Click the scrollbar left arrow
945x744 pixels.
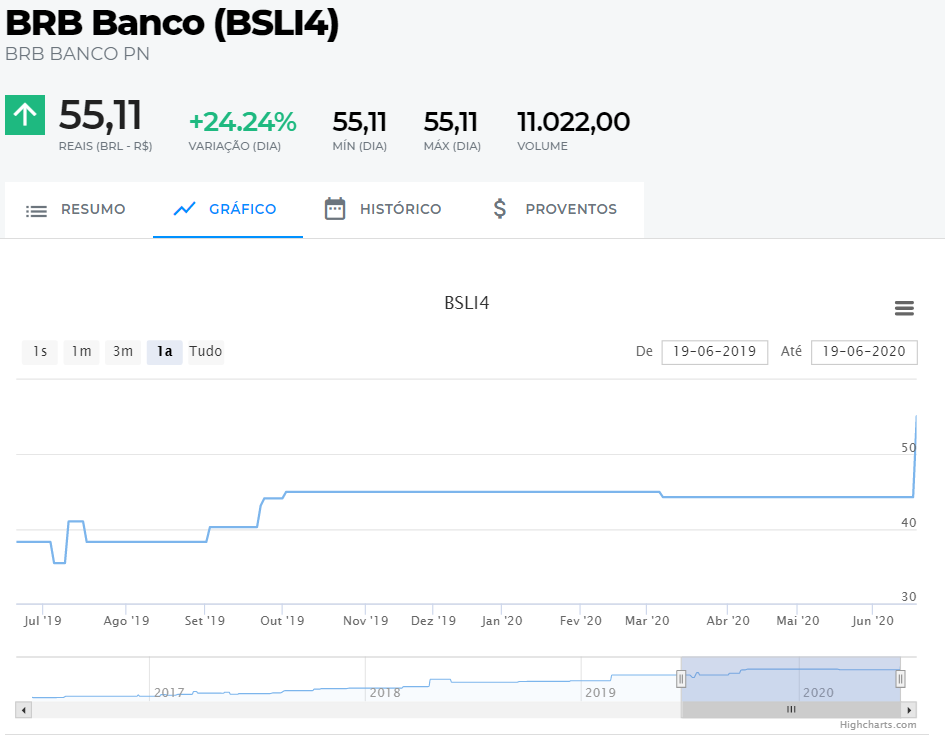click(x=24, y=710)
